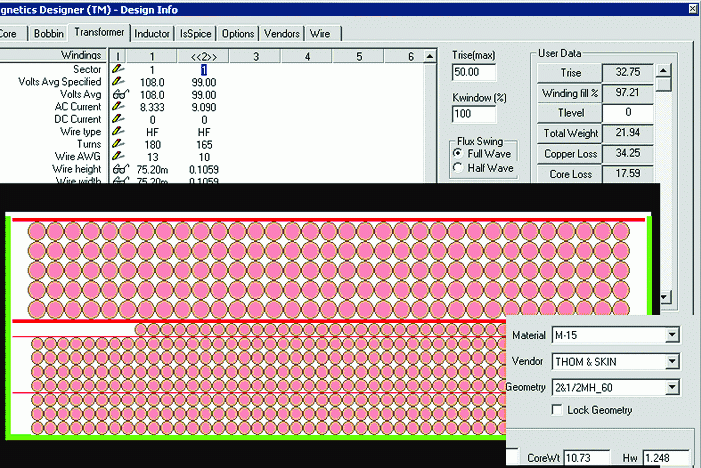This screenshot has height=468, width=701.
Task: Click the pencil icon beside Wire type
Action: (x=118, y=131)
